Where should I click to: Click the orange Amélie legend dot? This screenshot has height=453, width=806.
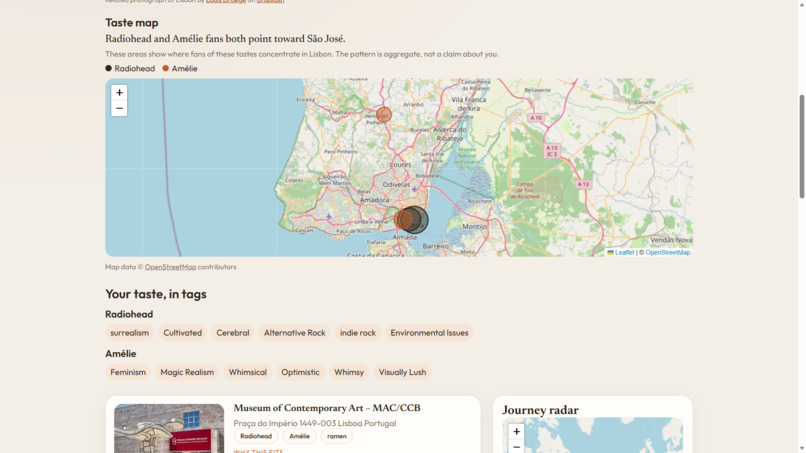point(166,68)
